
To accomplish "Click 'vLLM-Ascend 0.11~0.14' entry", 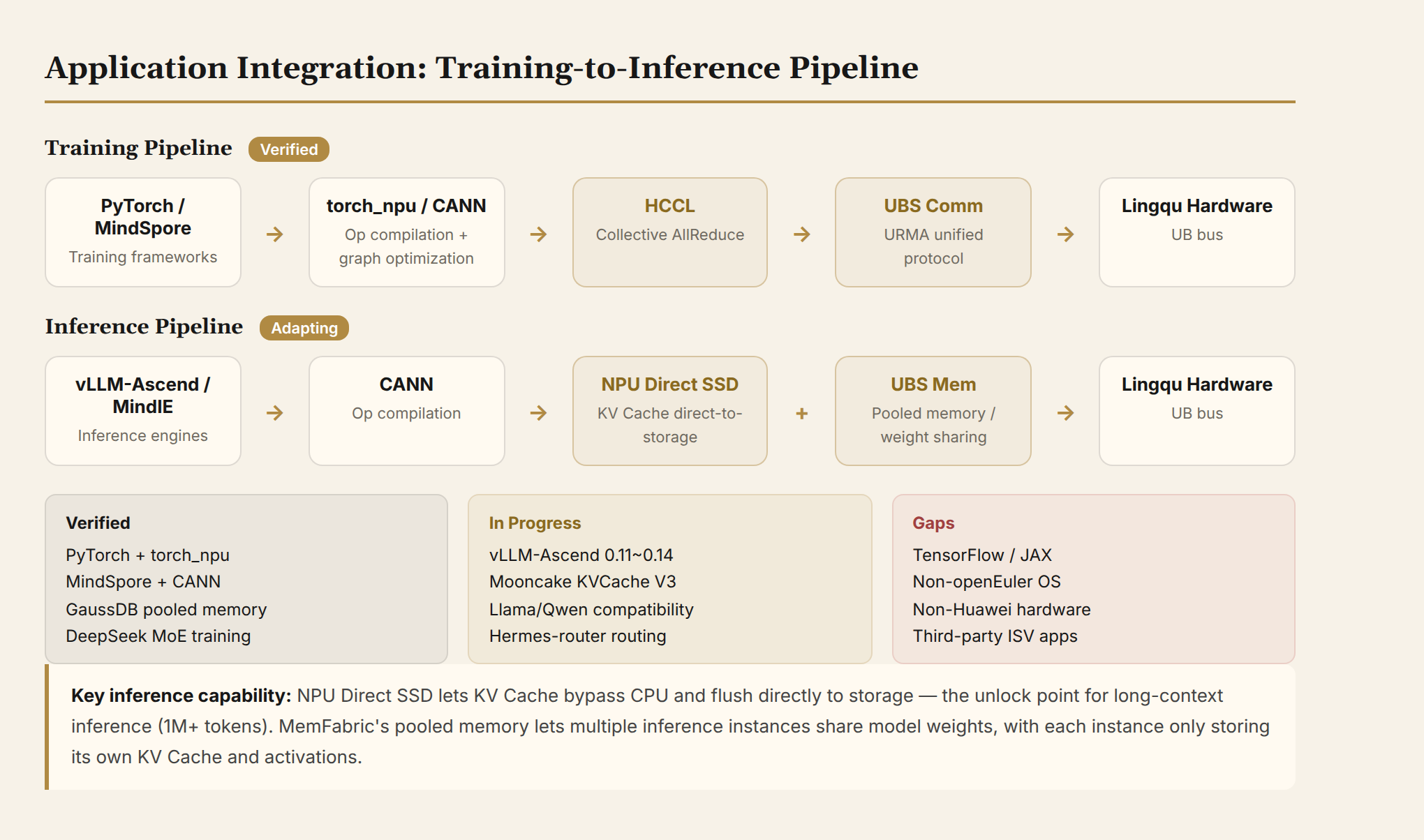I will [581, 555].
